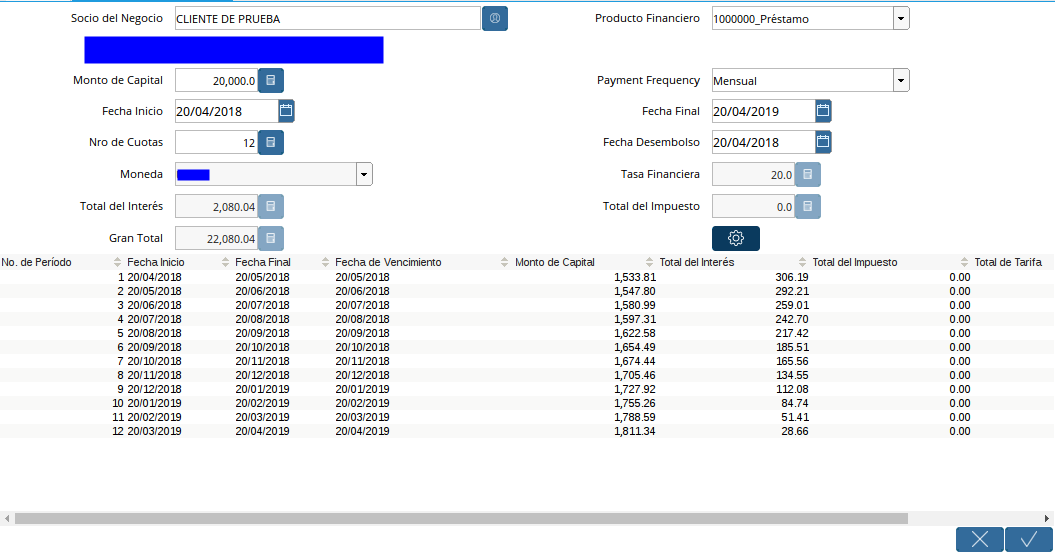Open the Fecha Inicio calendar picker
1055x554 pixels.
pos(286,111)
